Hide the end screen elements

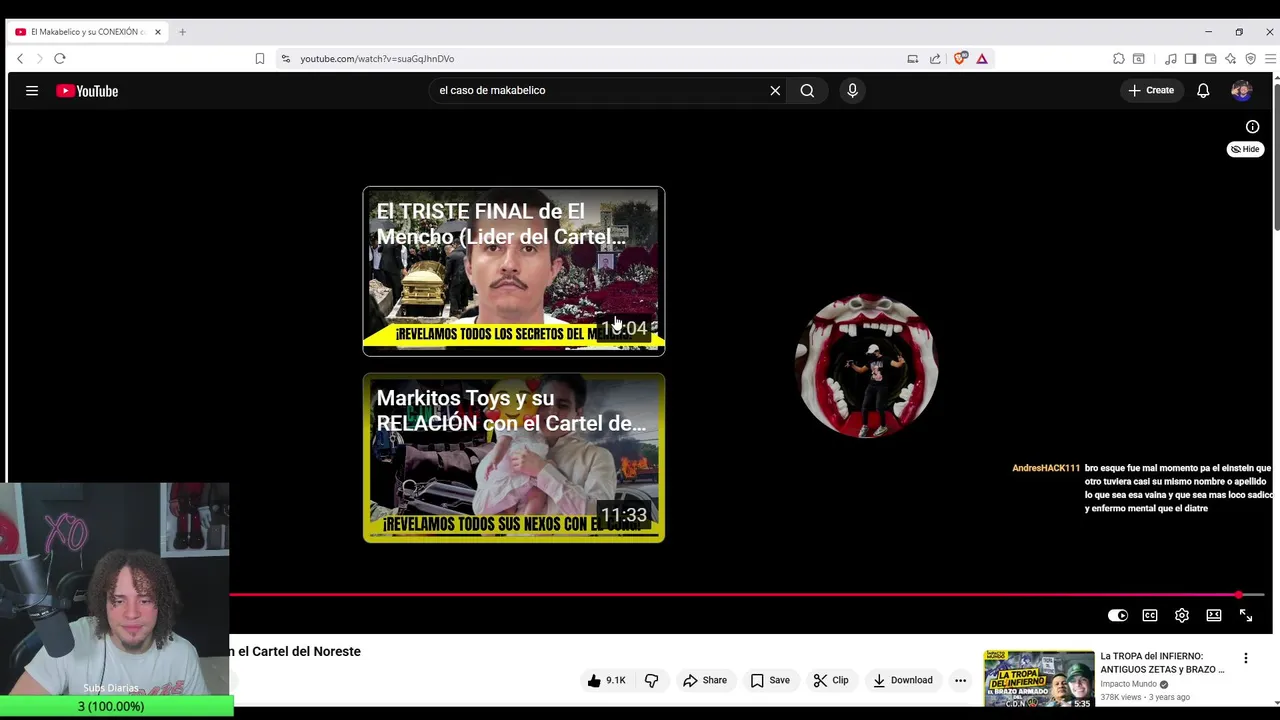pos(1245,149)
